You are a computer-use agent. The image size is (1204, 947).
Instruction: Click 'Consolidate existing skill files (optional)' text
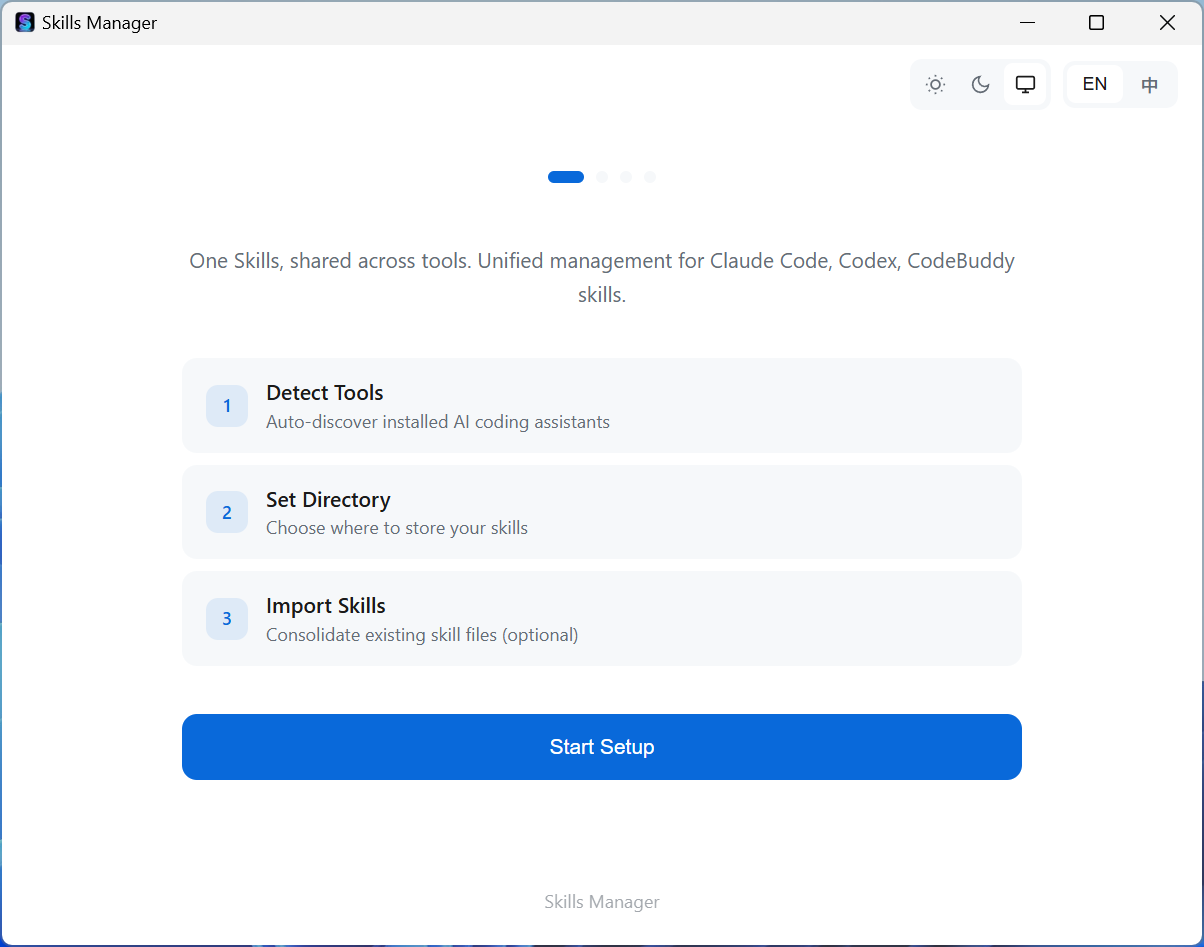tap(422, 635)
